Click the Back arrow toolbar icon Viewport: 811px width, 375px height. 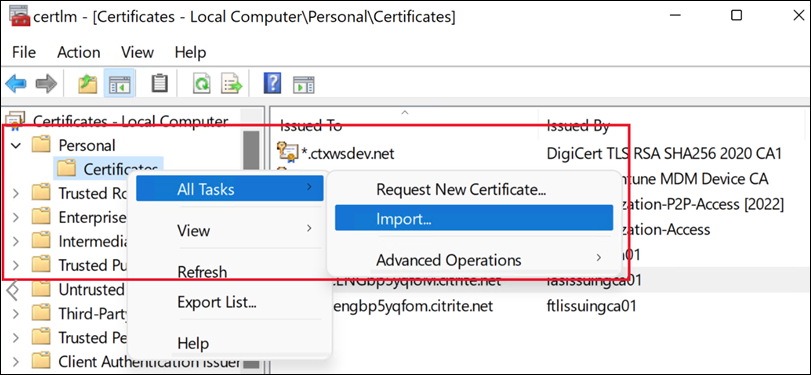(x=16, y=83)
